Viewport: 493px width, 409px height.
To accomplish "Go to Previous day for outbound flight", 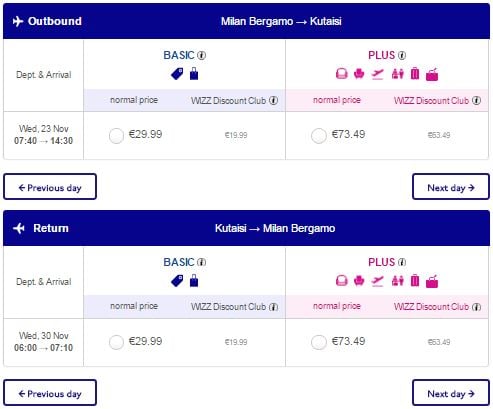I will point(50,187).
